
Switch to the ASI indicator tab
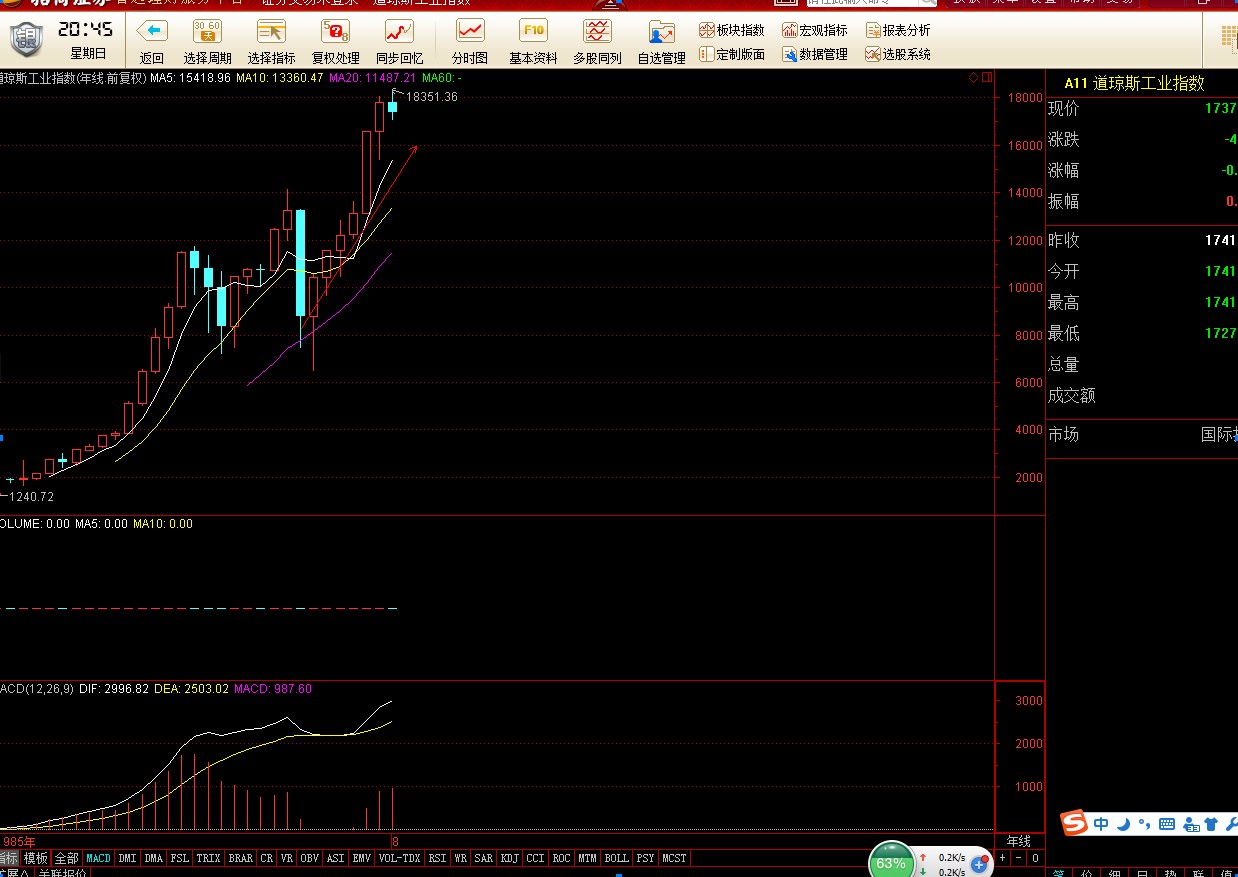[335, 858]
